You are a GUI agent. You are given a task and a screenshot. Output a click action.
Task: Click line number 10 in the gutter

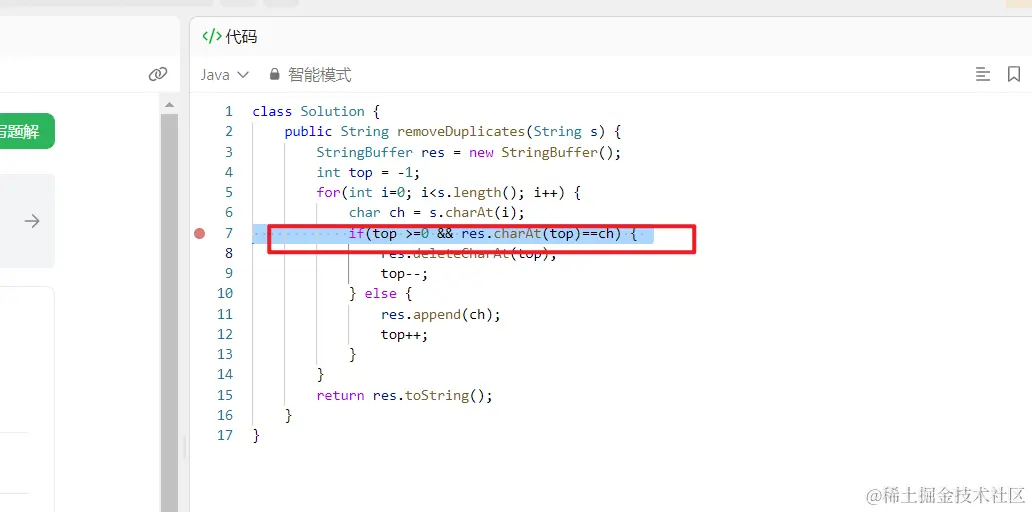pos(225,294)
